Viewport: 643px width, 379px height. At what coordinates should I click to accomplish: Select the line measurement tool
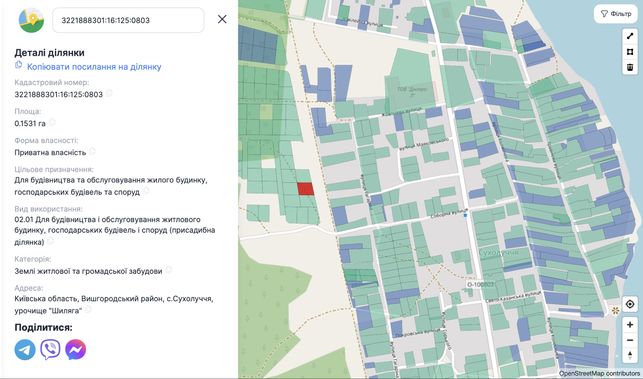[x=630, y=37]
